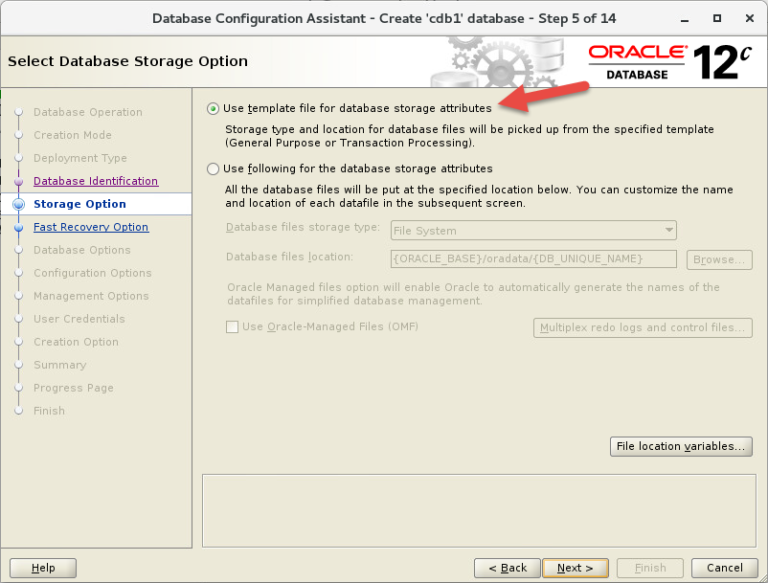Viewport: 768px width, 583px height.
Task: Click Database Operation step label
Action: pyautogui.click(x=88, y=112)
